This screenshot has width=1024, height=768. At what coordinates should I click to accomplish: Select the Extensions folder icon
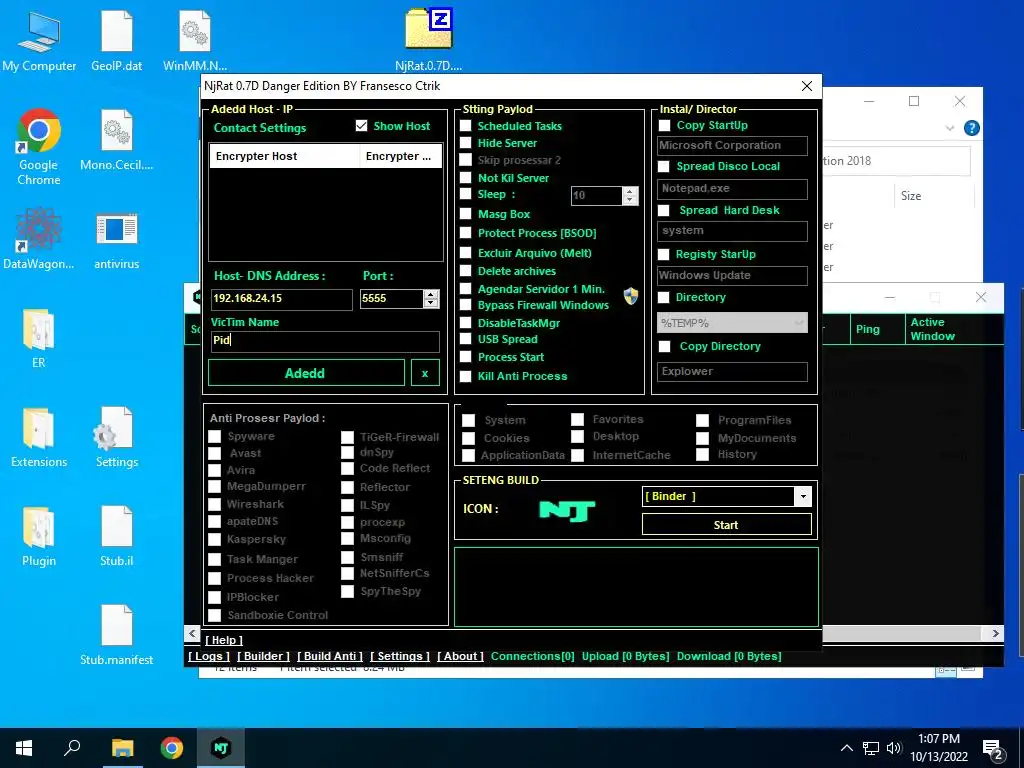click(x=39, y=437)
